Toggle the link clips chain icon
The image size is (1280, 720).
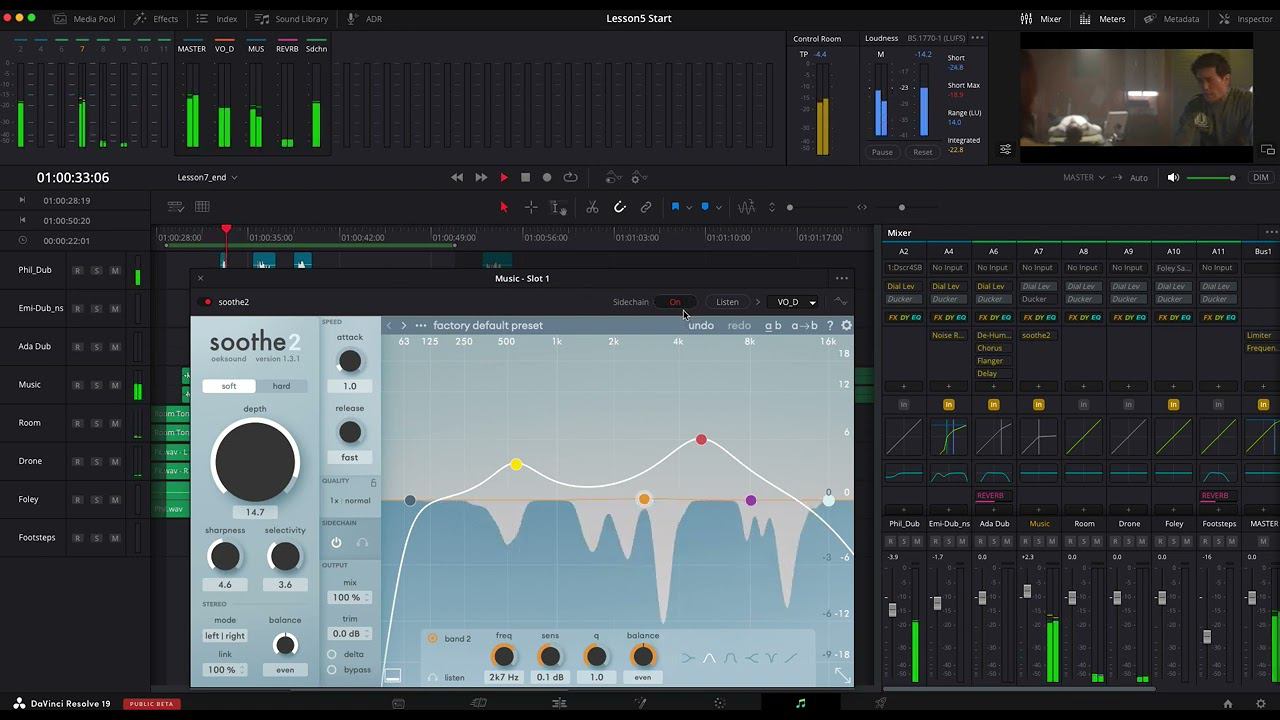click(646, 207)
